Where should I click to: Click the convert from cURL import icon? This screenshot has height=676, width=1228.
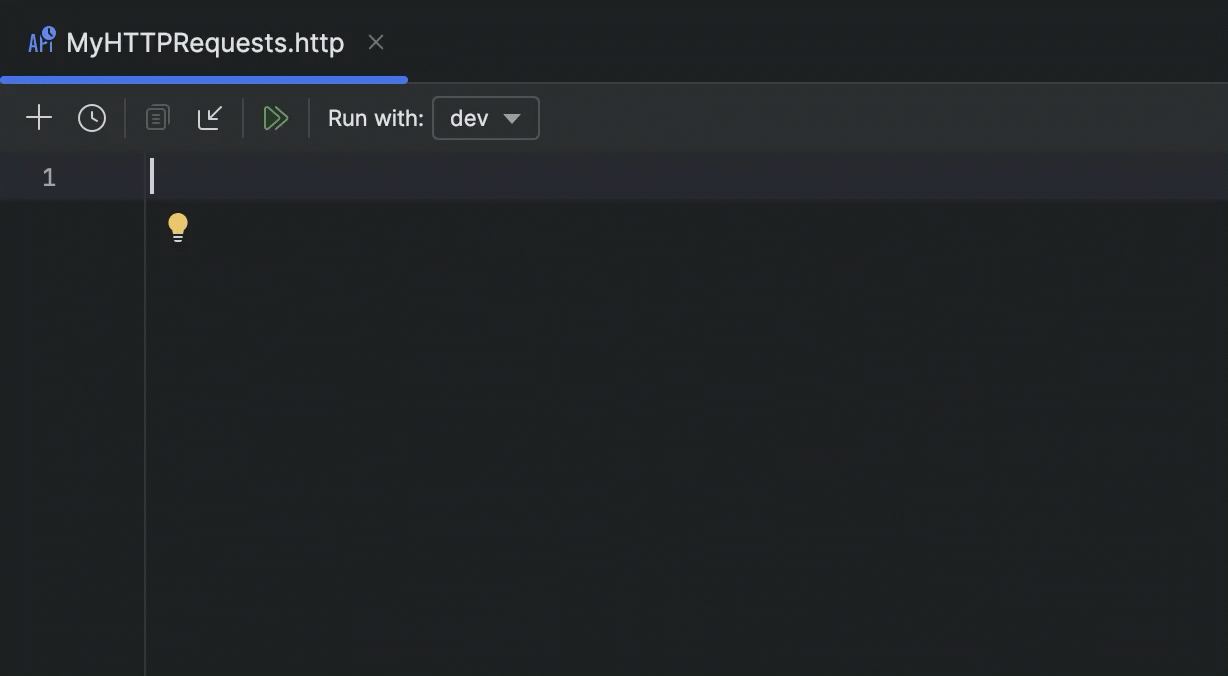click(210, 117)
